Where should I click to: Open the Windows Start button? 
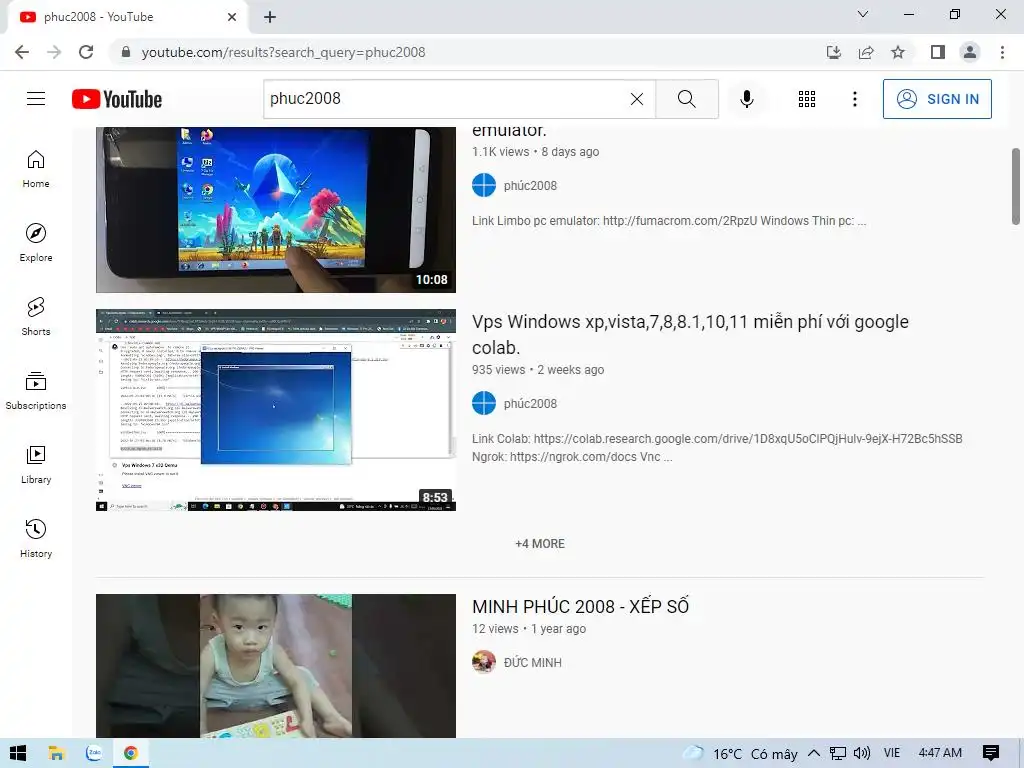[18, 753]
